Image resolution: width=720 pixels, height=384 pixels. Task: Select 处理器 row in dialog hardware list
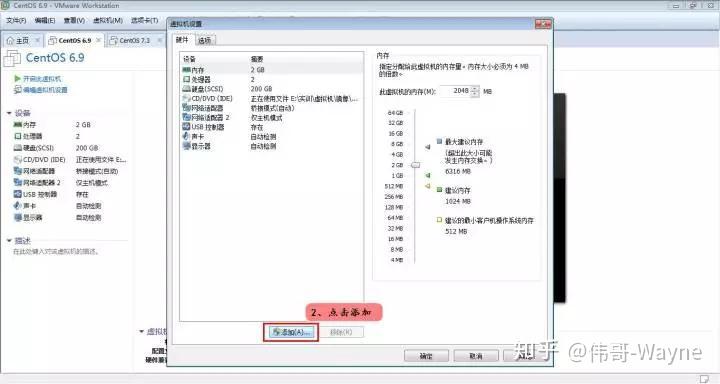[271, 79]
